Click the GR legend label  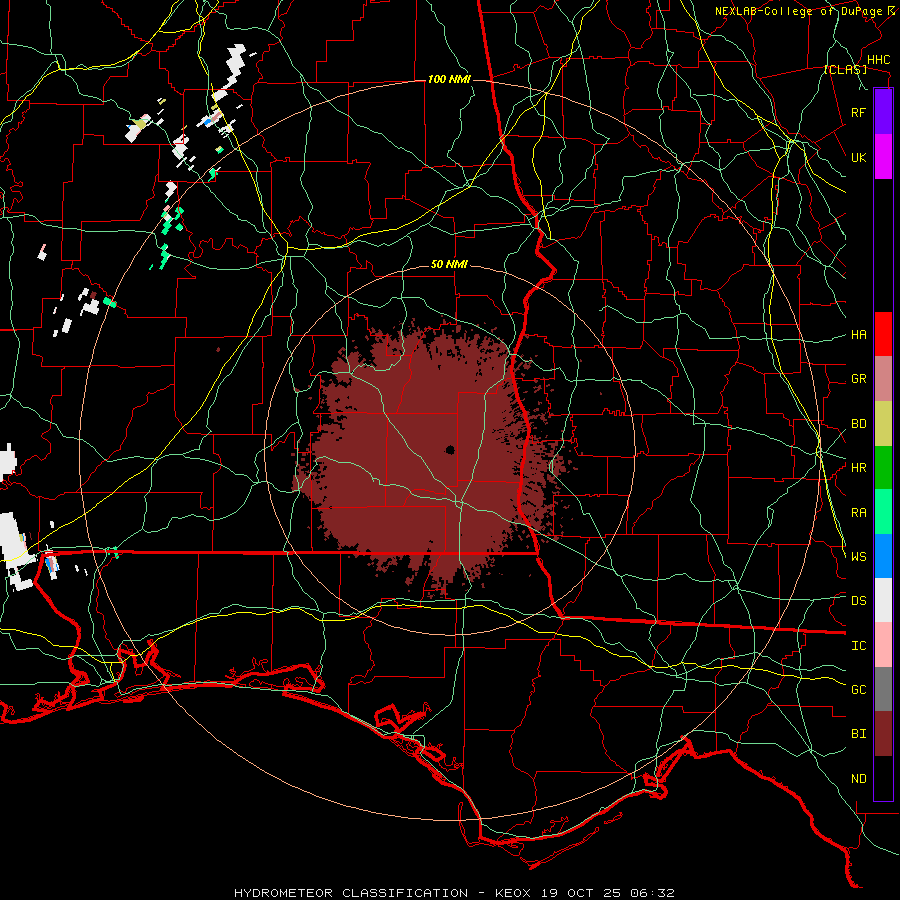point(858,379)
